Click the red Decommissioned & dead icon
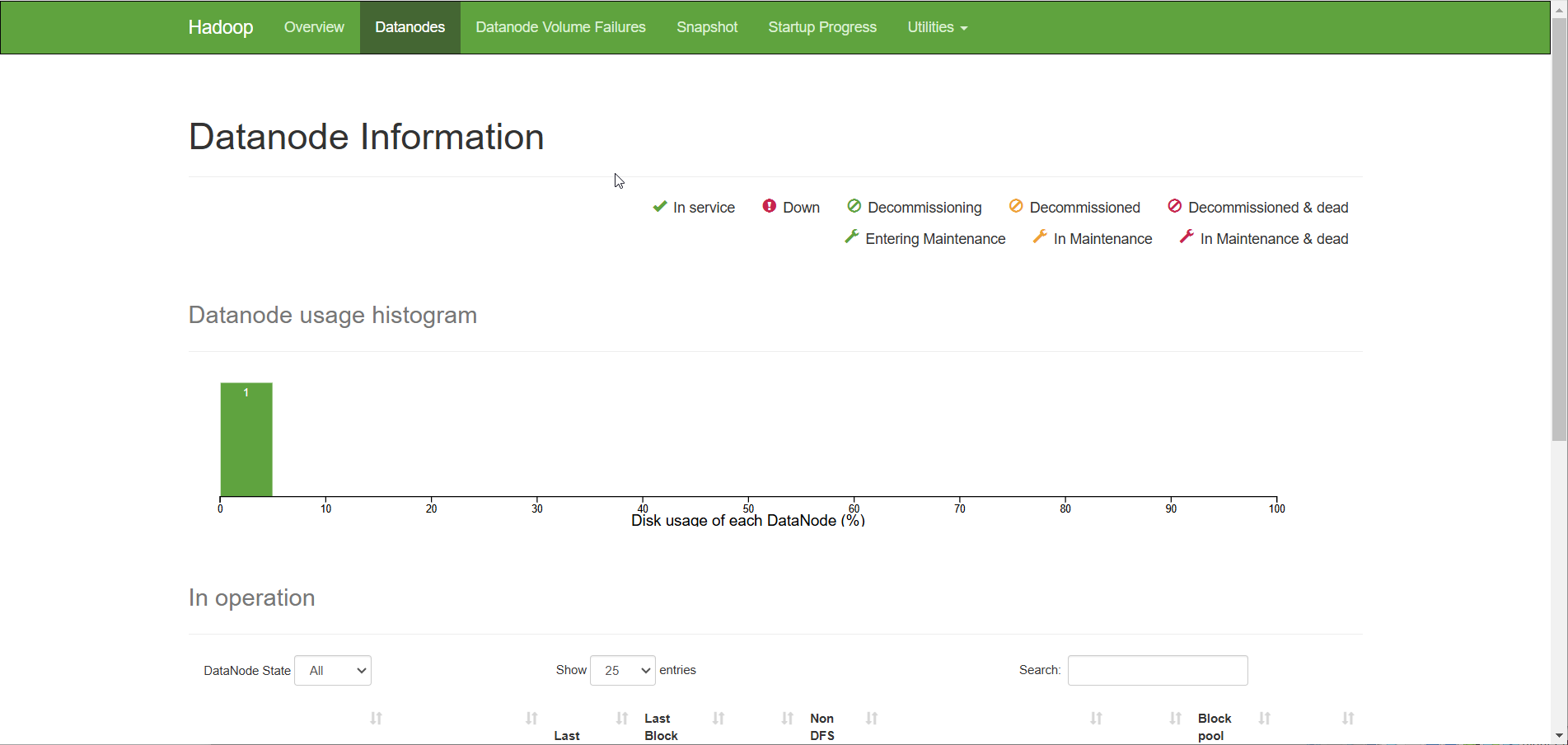Viewport: 1568px width, 745px height. click(1175, 206)
